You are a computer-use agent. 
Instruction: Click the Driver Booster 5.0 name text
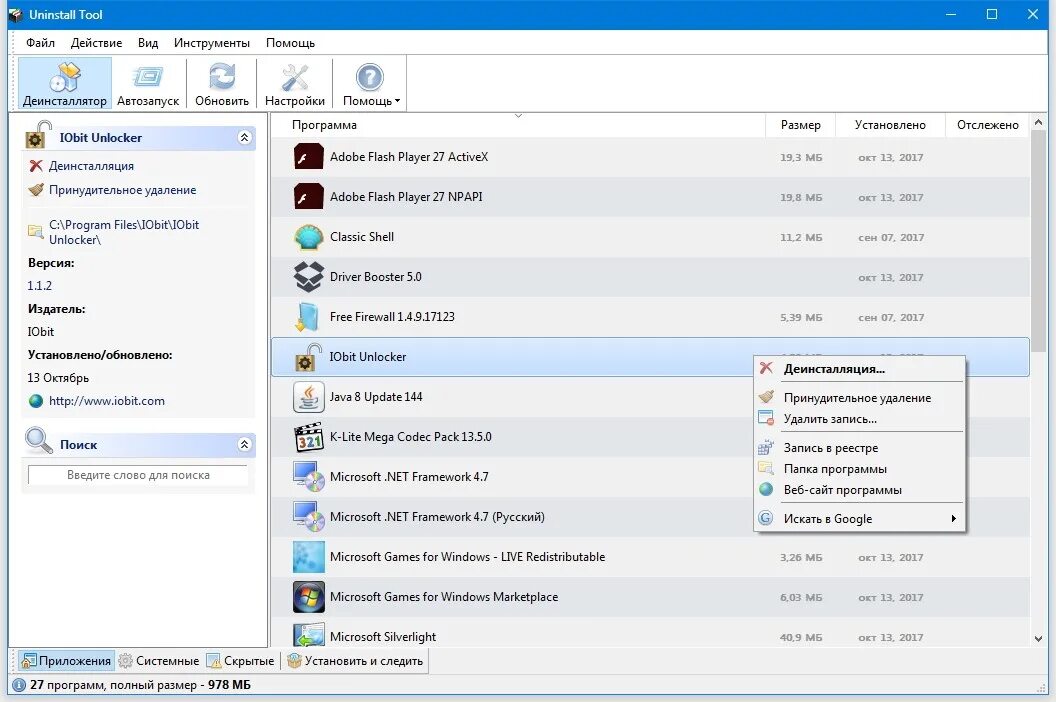click(375, 277)
